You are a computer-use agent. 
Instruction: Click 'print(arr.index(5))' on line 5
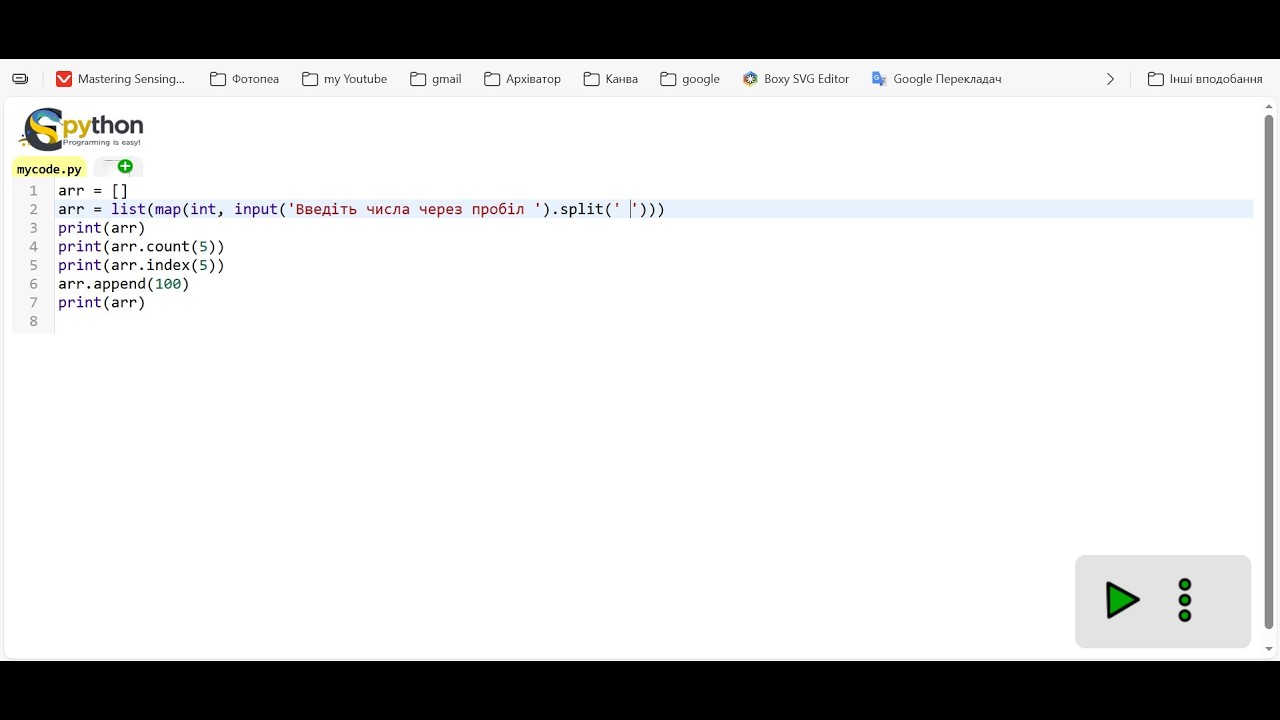(141, 265)
